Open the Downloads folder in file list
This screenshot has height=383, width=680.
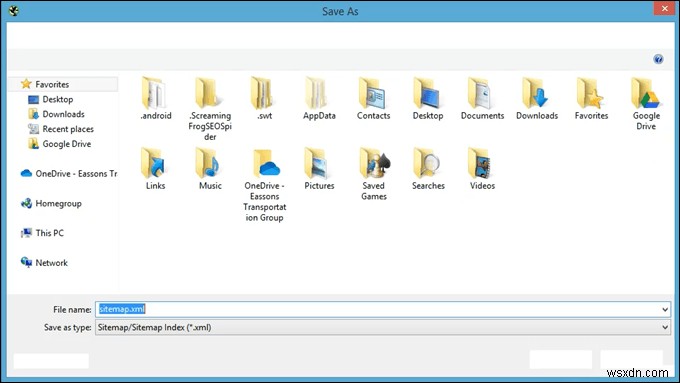pos(537,98)
